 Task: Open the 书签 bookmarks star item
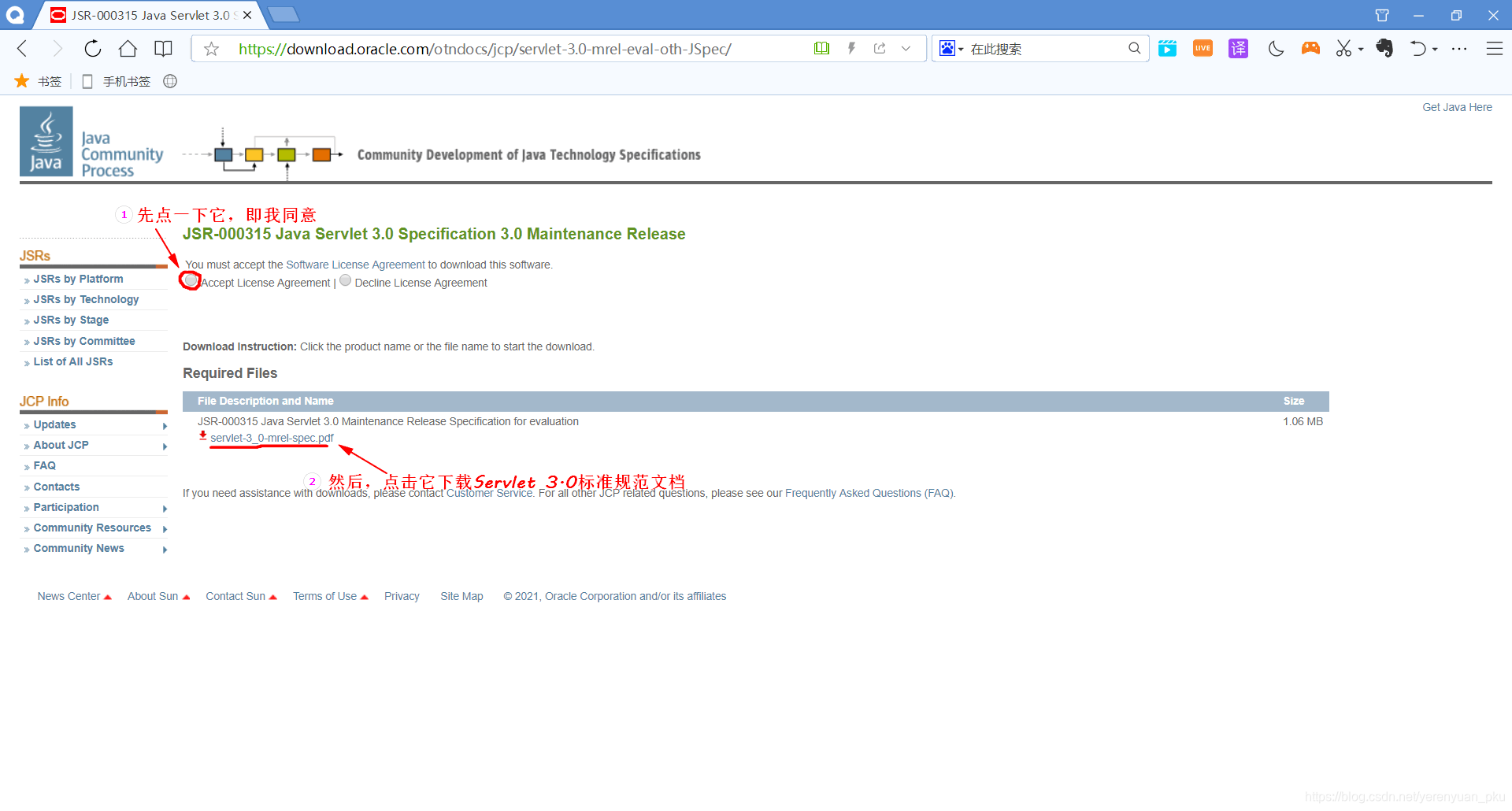tap(38, 81)
